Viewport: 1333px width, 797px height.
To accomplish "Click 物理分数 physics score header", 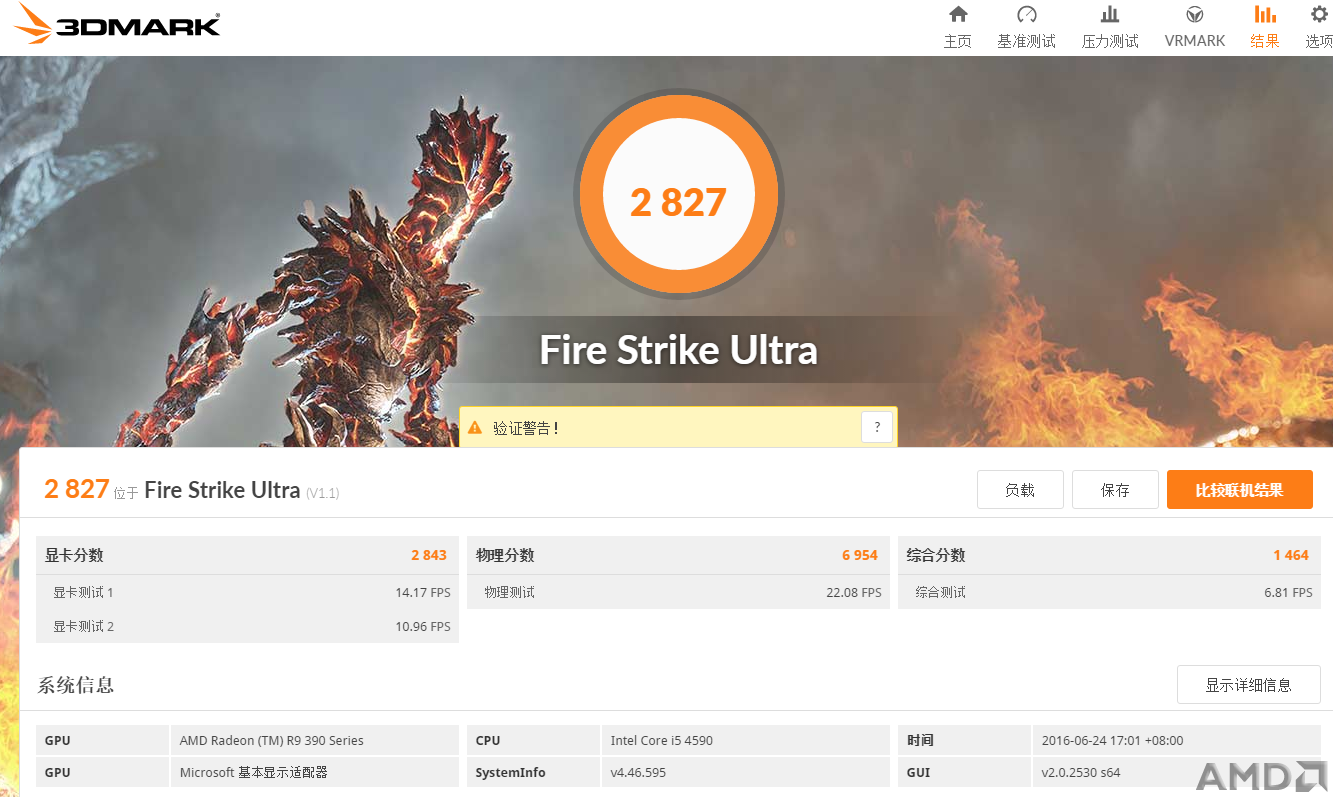I will pyautogui.click(x=505, y=555).
